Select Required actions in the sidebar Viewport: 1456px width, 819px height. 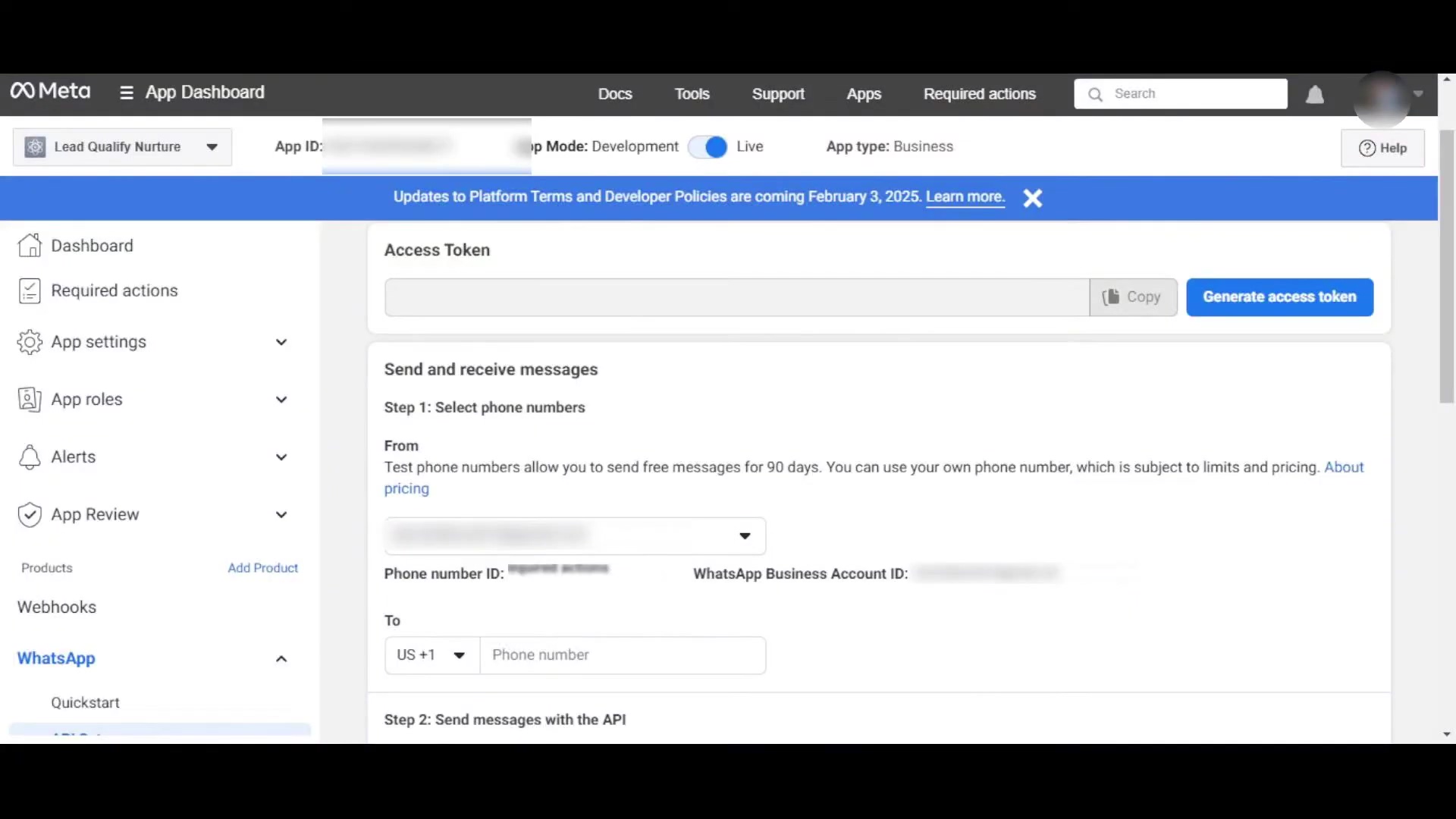point(115,290)
